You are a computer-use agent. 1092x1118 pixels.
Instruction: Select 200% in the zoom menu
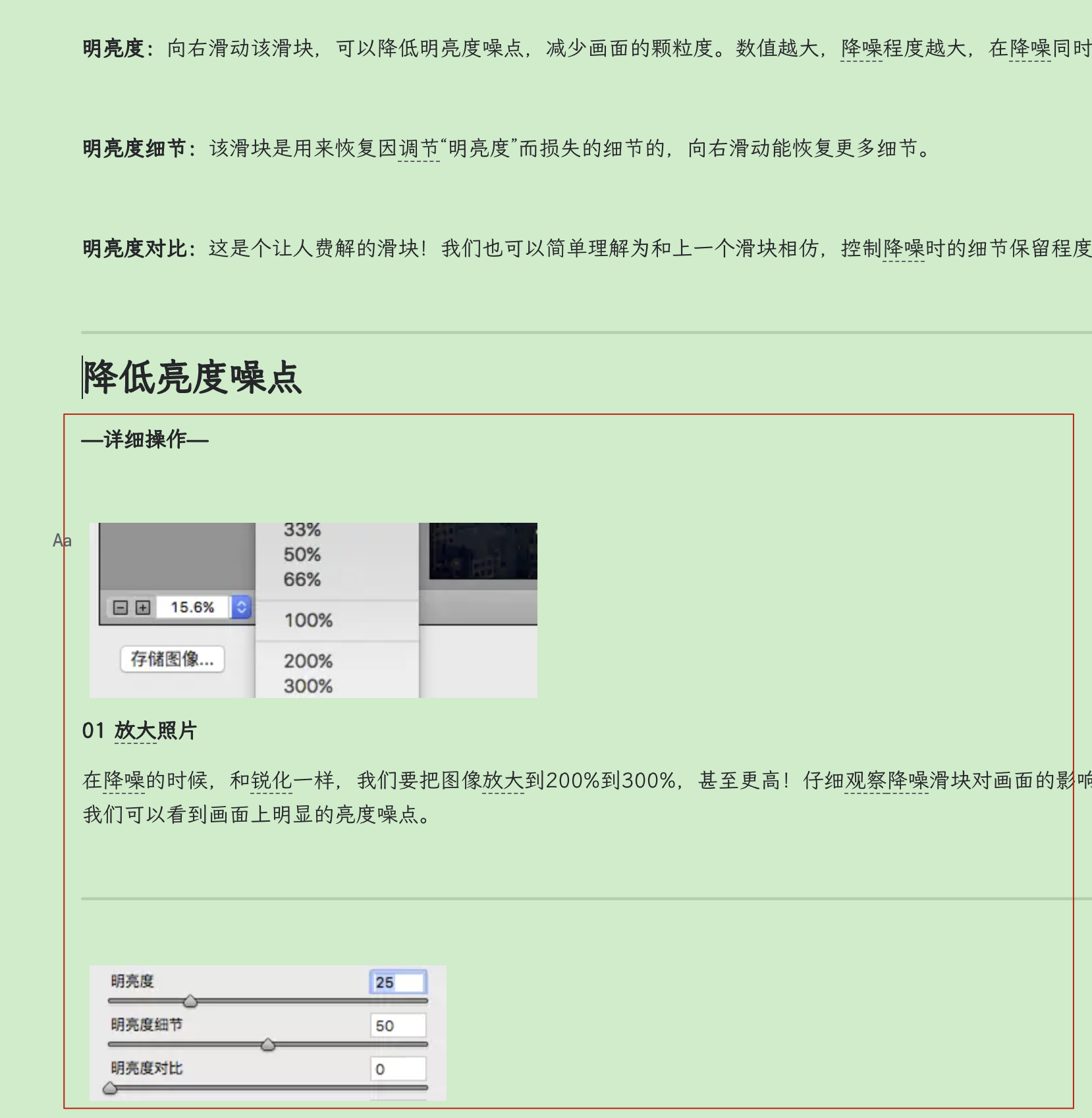[x=308, y=661]
